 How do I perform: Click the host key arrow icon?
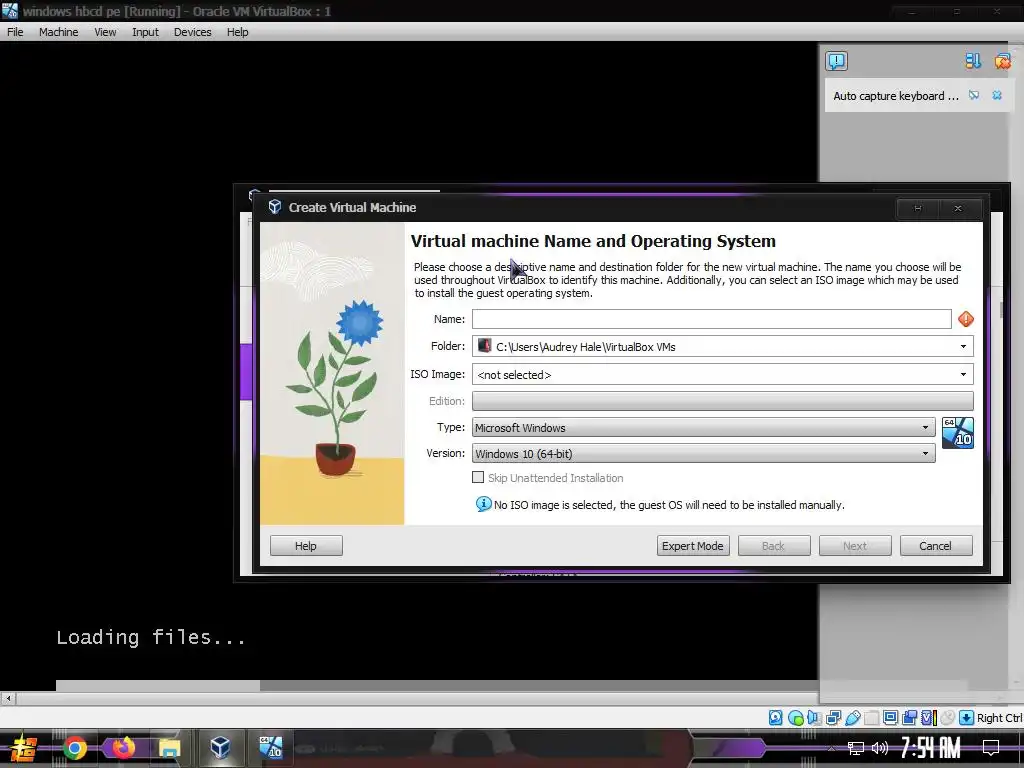coord(967,718)
